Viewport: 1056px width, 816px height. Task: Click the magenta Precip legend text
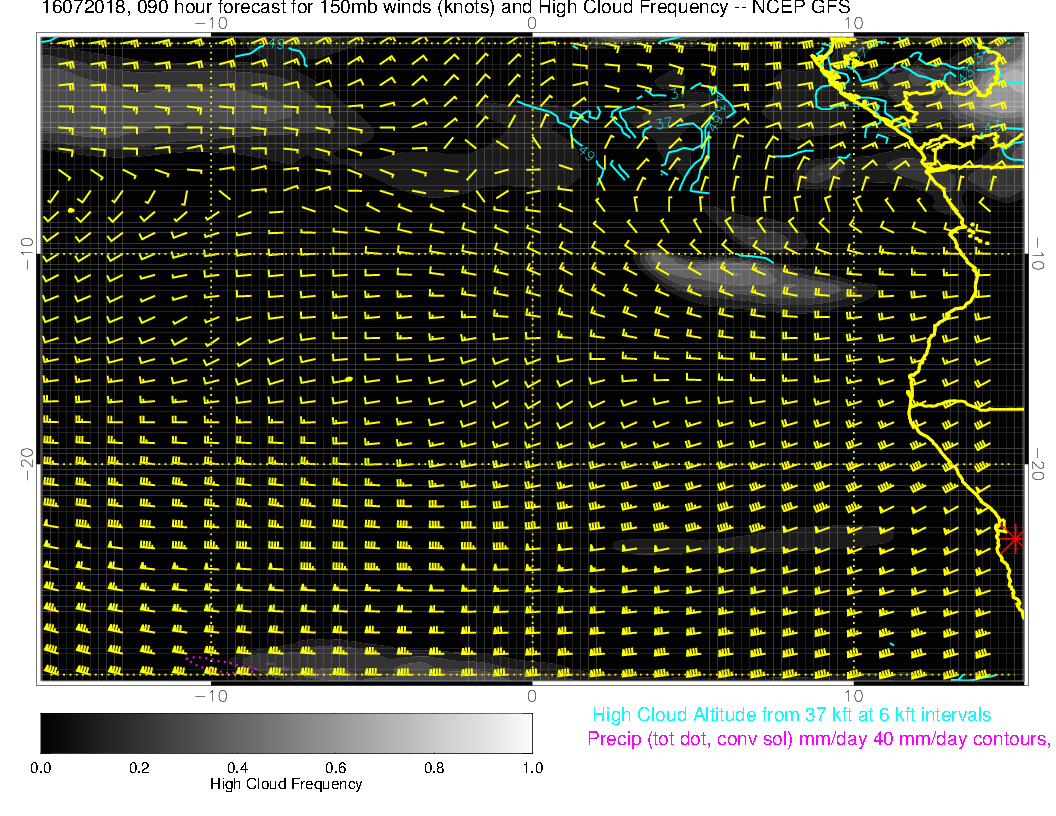[818, 740]
